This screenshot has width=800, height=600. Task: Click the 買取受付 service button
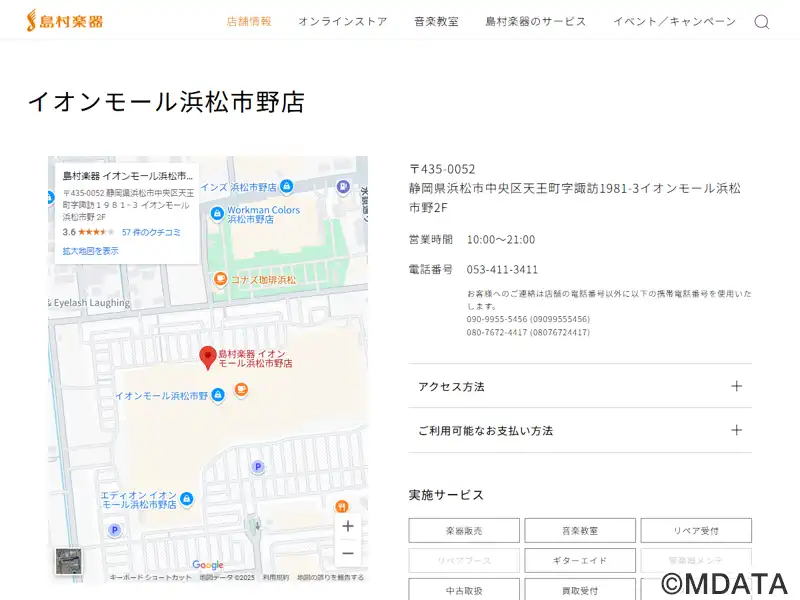coord(580,590)
